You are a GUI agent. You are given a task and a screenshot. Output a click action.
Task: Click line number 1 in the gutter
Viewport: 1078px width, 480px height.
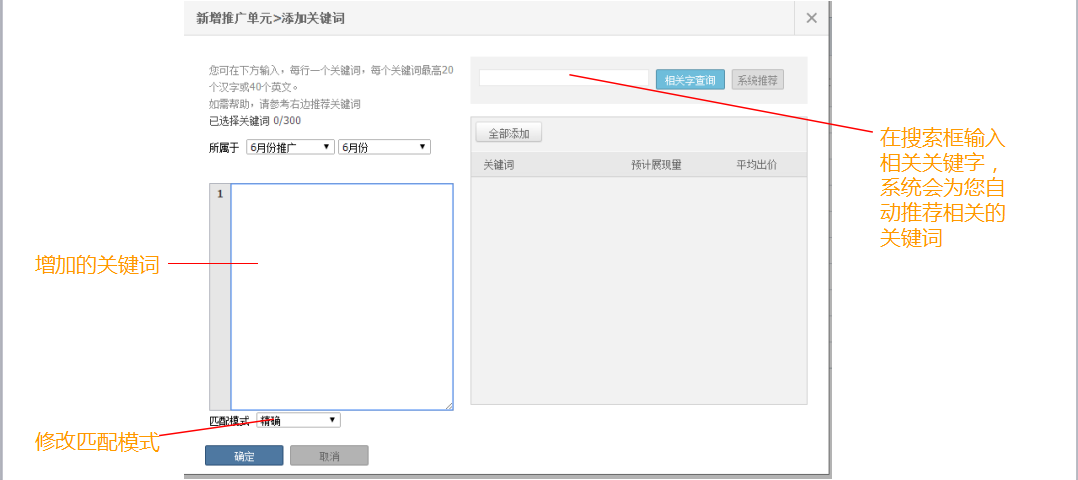point(219,194)
